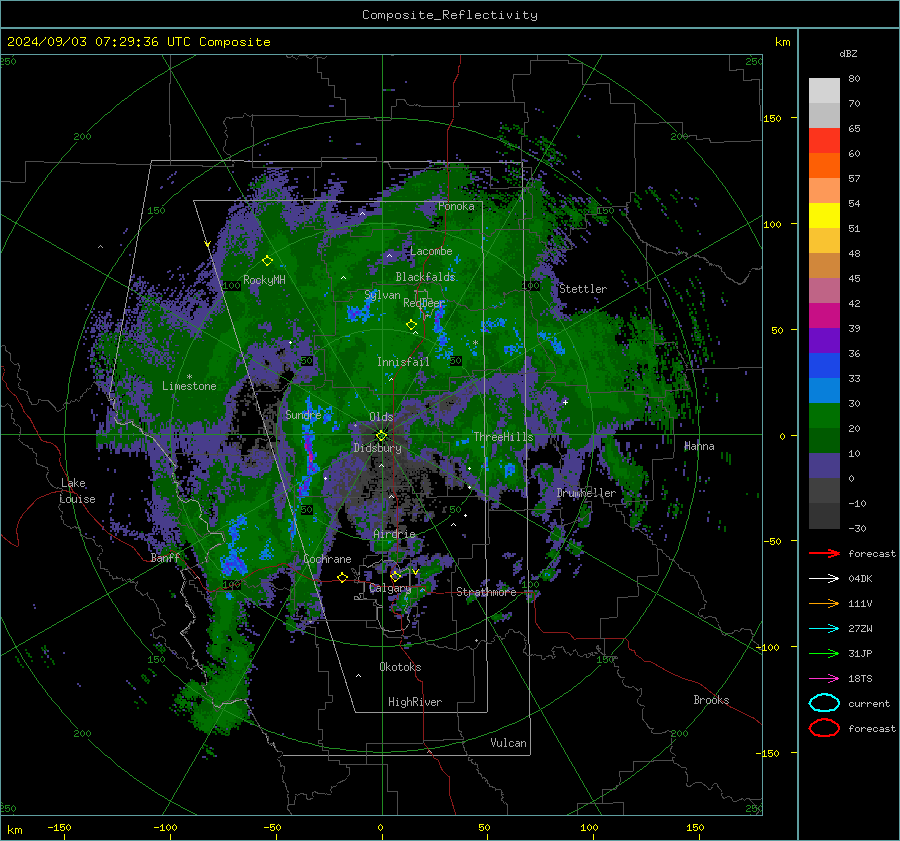900x841 pixels.
Task: Click the cyan current ellipse legend icon
Action: [824, 703]
